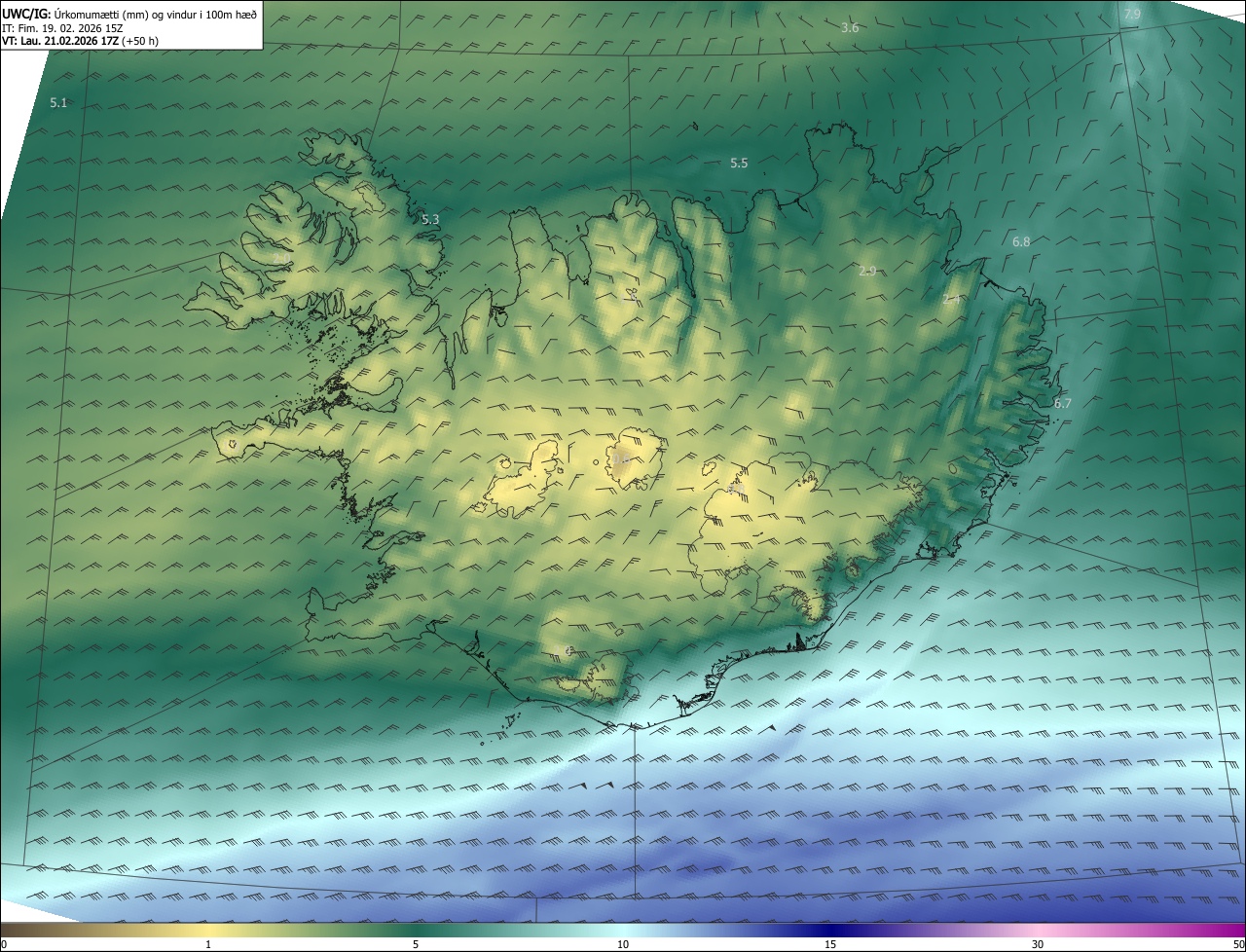
Task: Click the 2.9 precipitation value label
Action: click(867, 271)
